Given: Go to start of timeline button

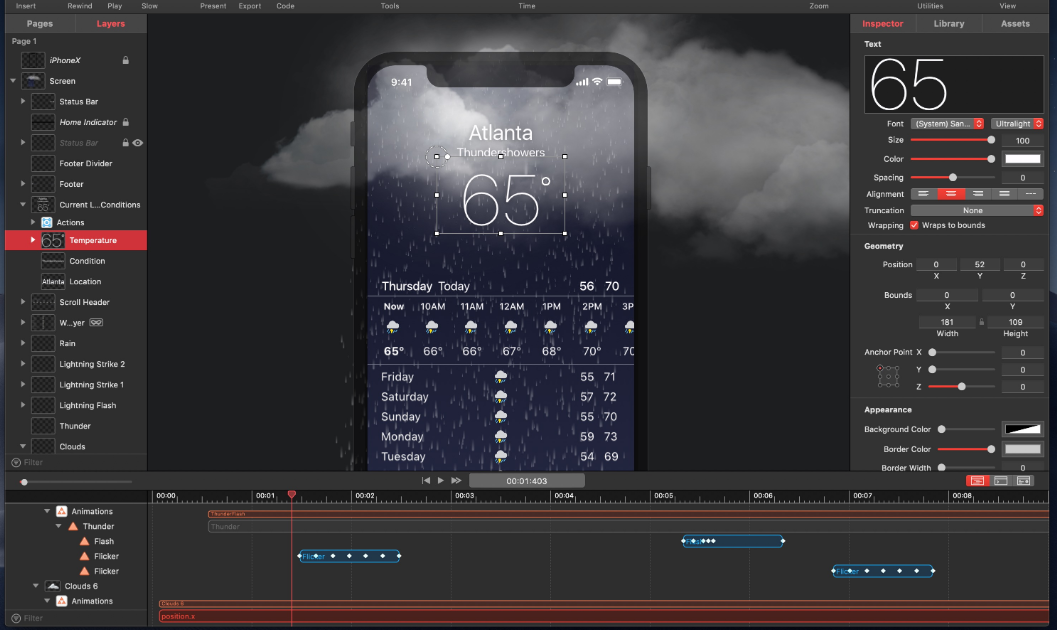Looking at the screenshot, I should pyautogui.click(x=425, y=480).
